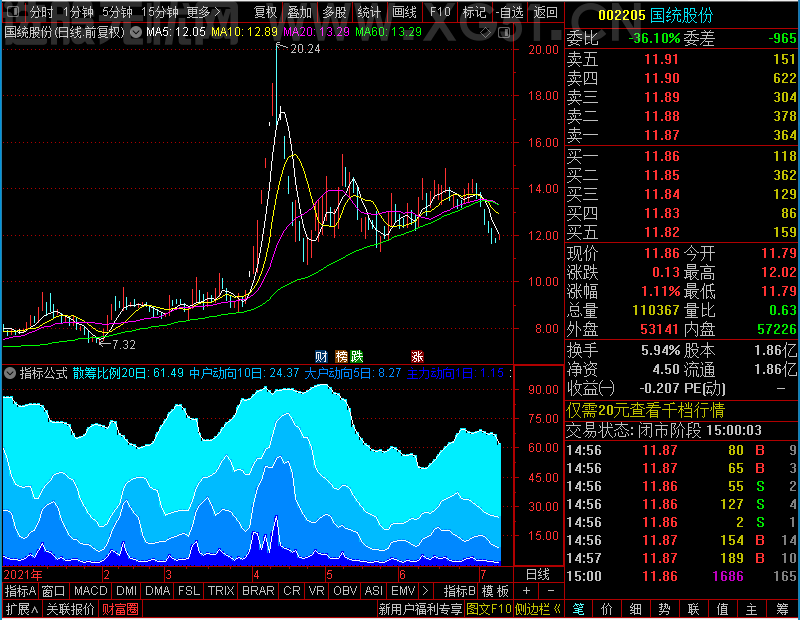The image size is (800, 620).
Task: Click the 跌 marker on the K-line chart
Action: click(356, 356)
